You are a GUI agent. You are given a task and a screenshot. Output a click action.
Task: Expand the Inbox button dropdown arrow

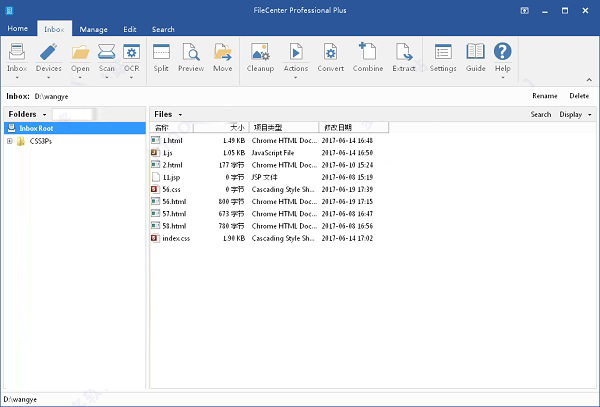(x=17, y=78)
